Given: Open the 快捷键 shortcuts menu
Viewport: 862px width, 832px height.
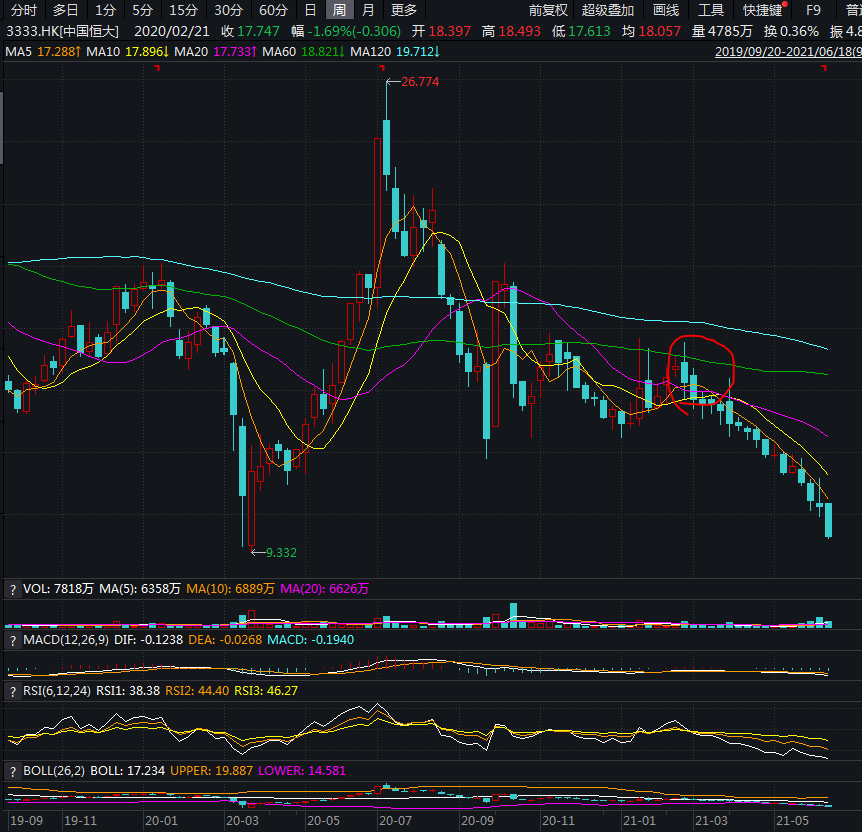Looking at the screenshot, I should point(762,10).
